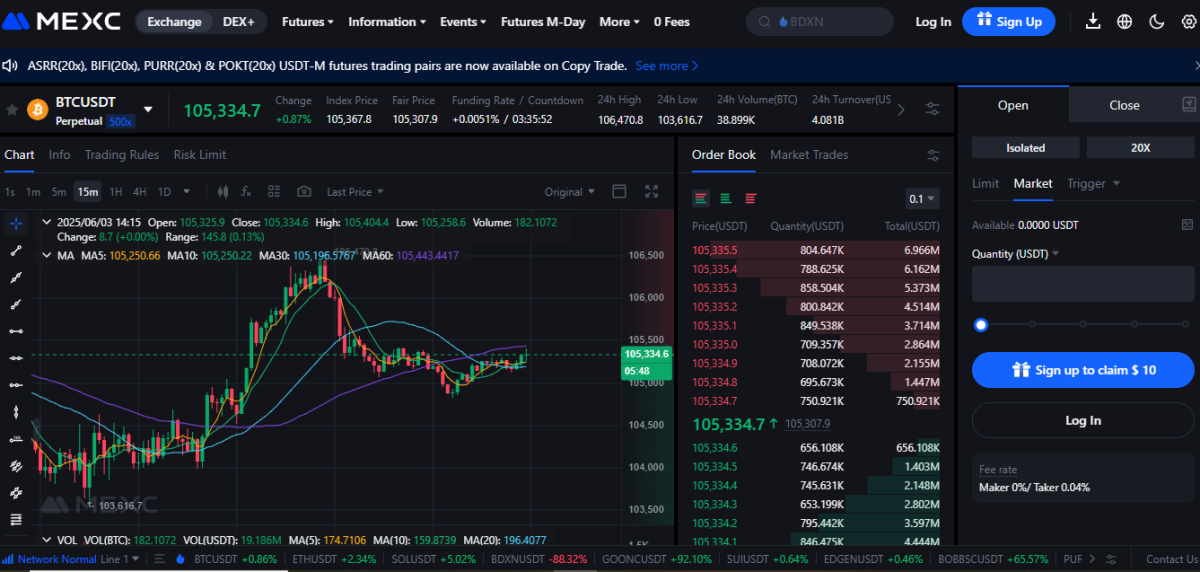Select the 1H timeframe
Image resolution: width=1200 pixels, height=572 pixels.
[x=116, y=191]
